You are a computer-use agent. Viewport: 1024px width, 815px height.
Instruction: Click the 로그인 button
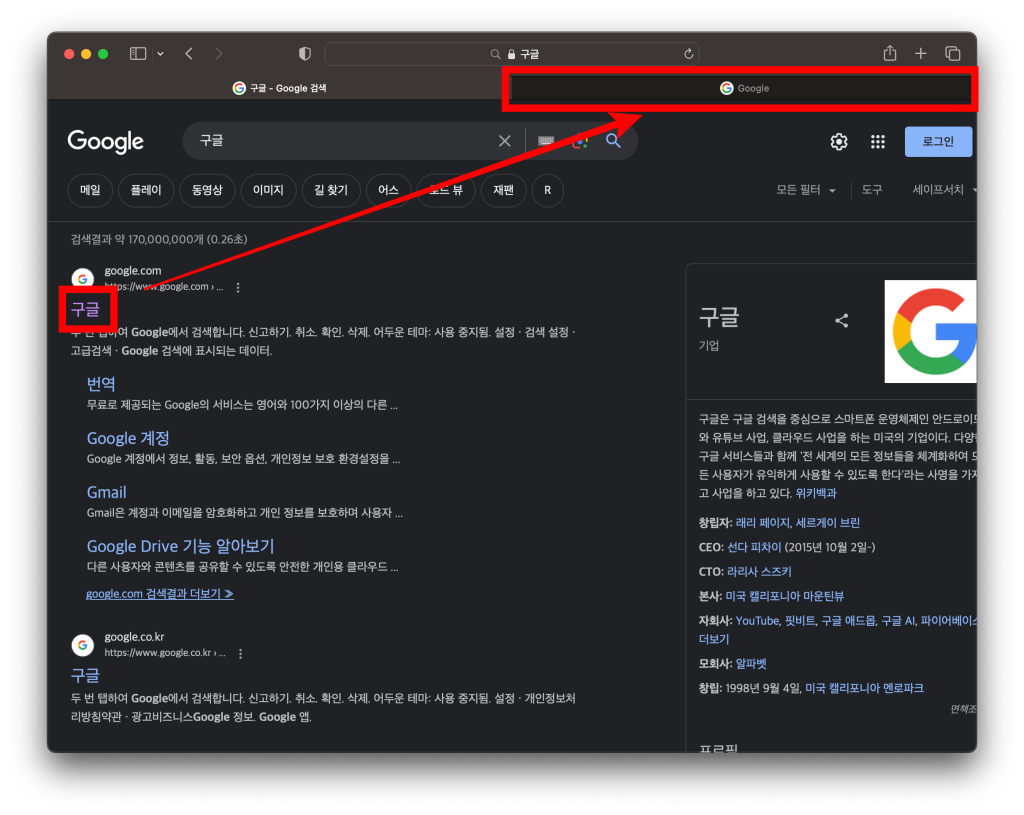[x=938, y=142]
